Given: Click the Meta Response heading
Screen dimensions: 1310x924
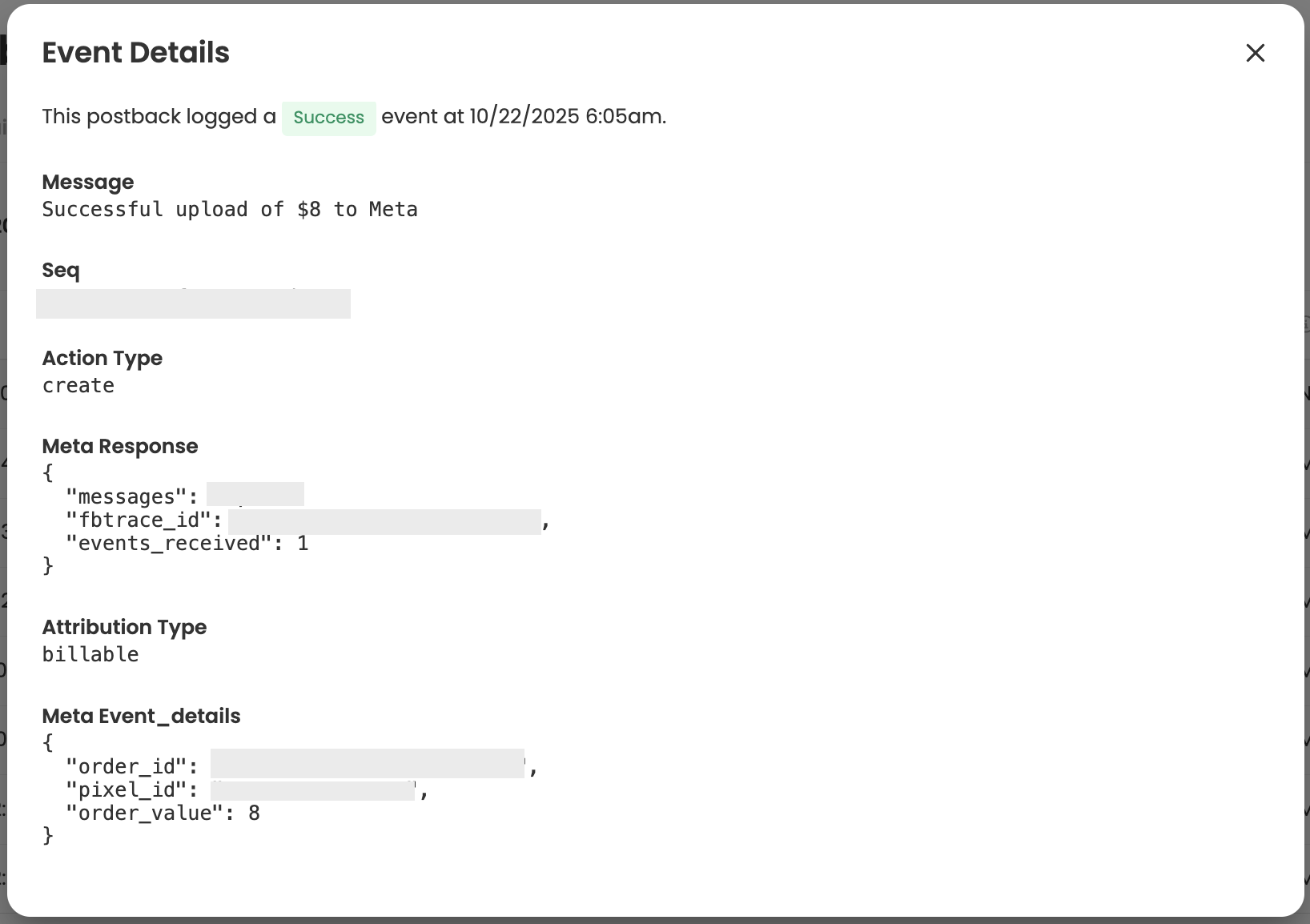Looking at the screenshot, I should click(x=119, y=447).
